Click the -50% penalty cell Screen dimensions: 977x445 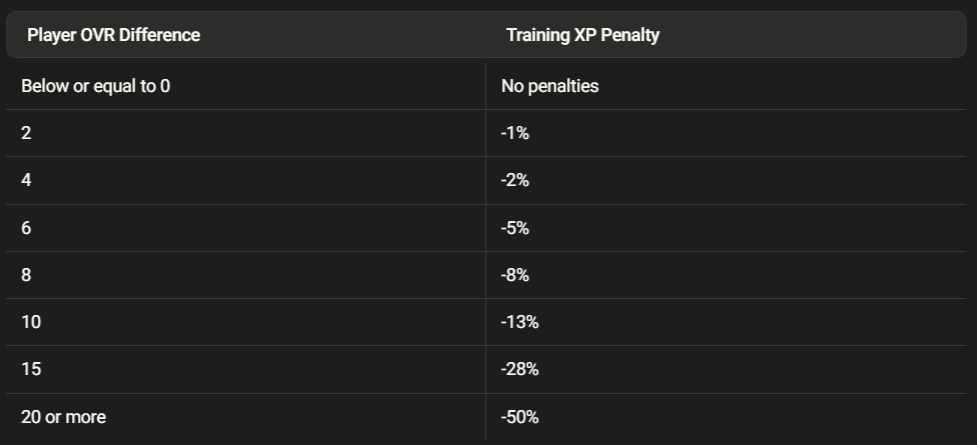pos(520,417)
